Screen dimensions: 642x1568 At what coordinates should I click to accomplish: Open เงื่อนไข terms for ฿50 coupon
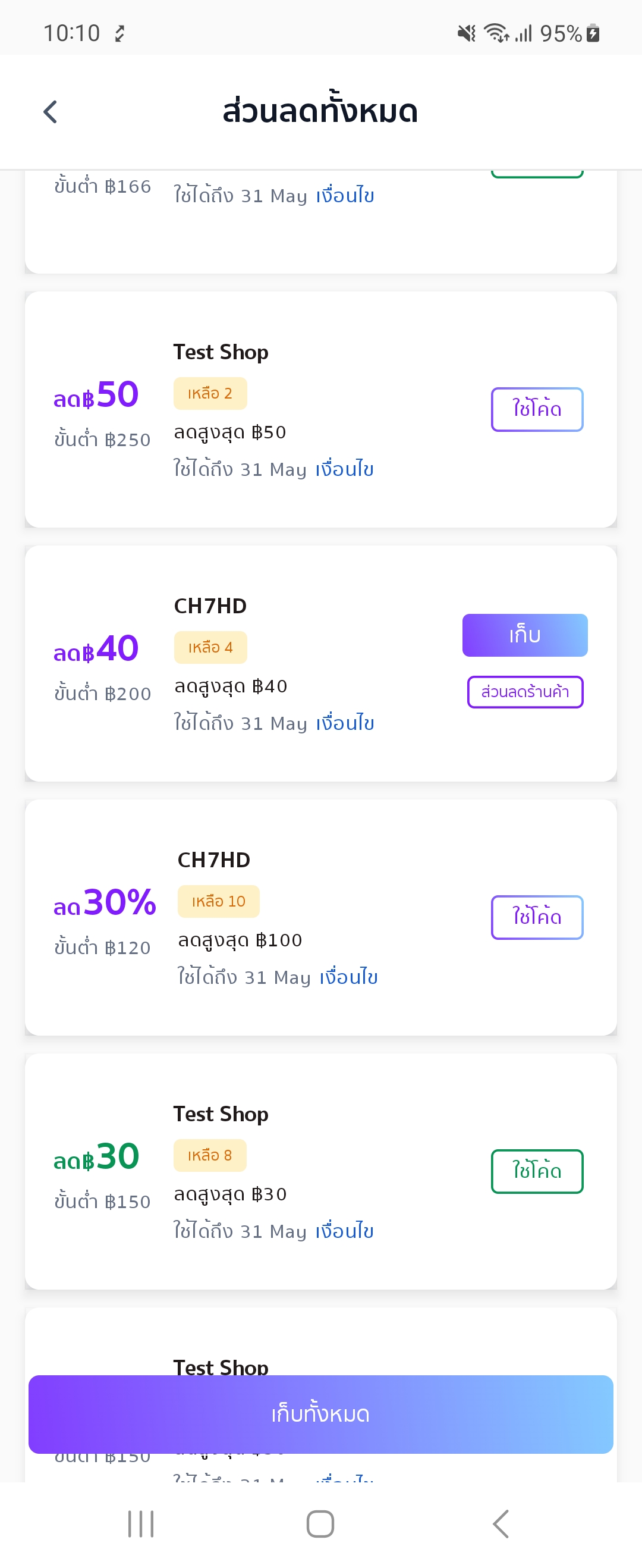click(x=344, y=469)
